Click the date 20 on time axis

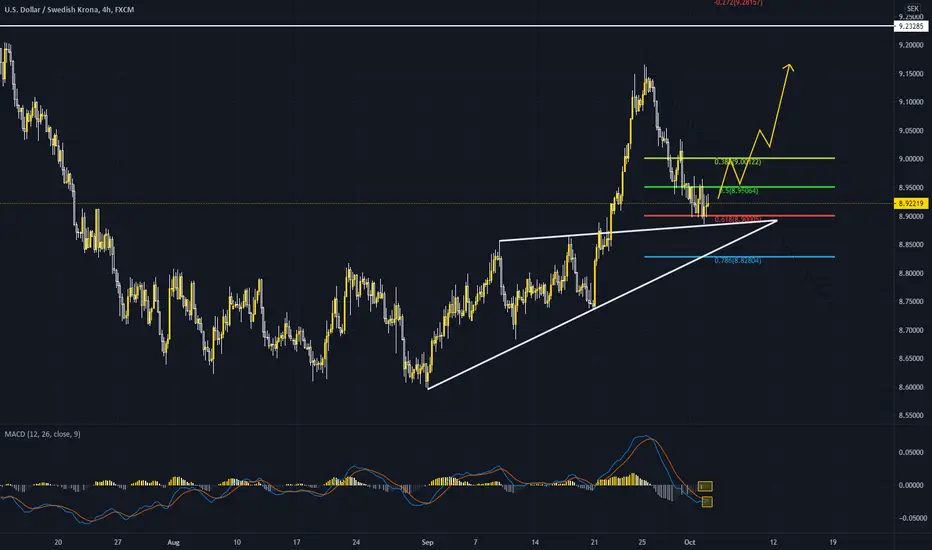point(58,542)
